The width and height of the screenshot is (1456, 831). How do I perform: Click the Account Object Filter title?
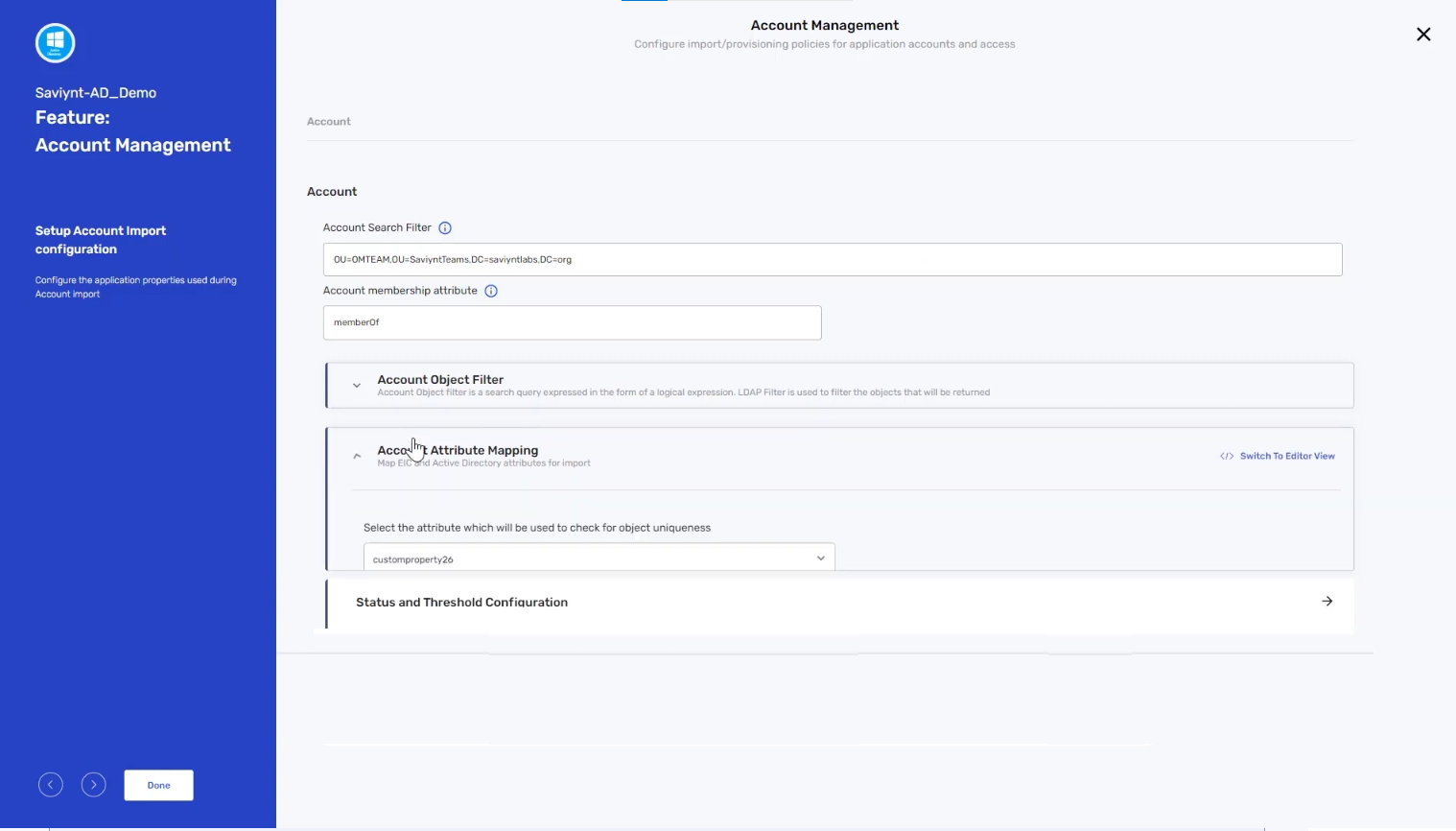click(x=440, y=380)
